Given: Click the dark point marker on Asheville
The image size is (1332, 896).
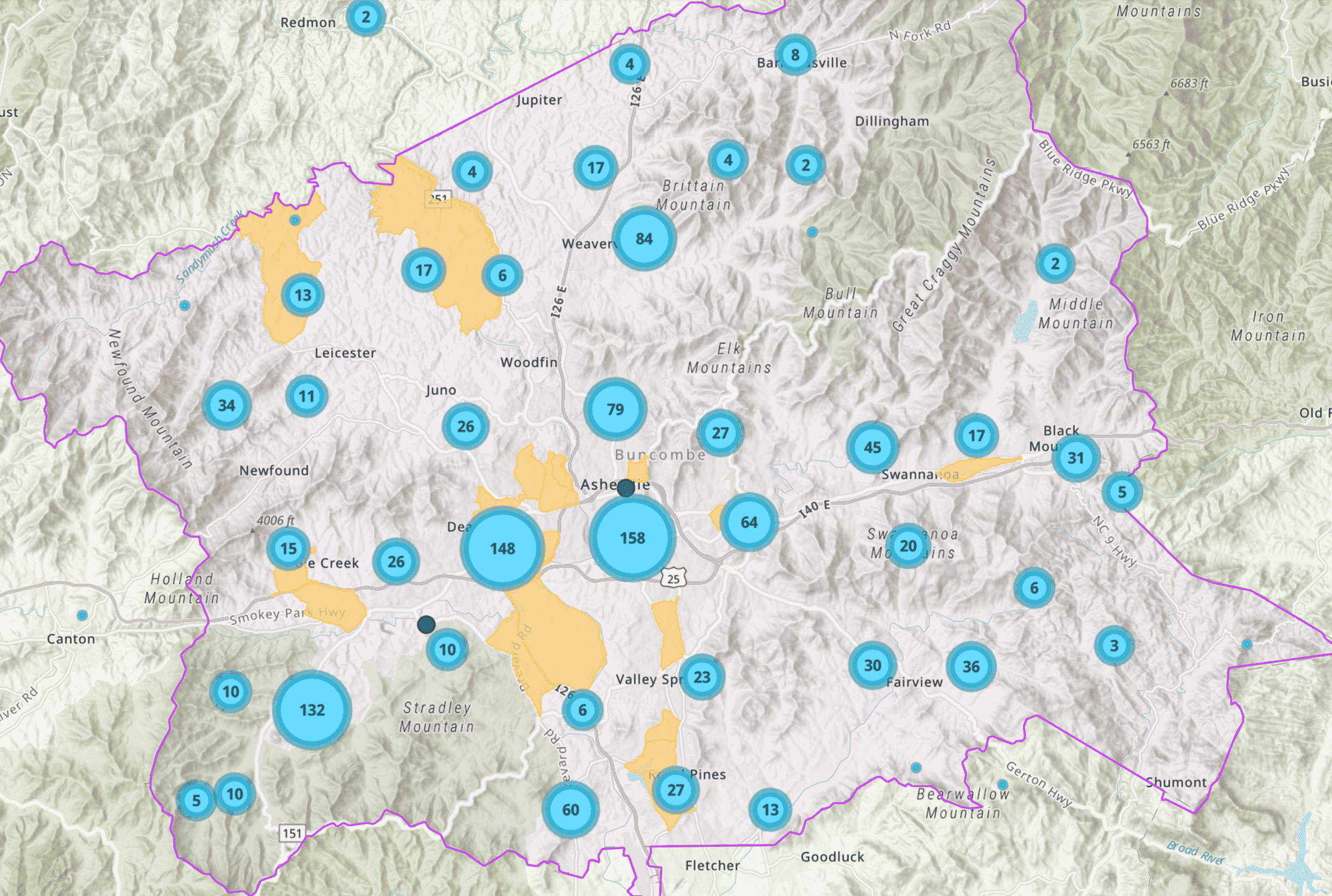Looking at the screenshot, I should pos(626,488).
